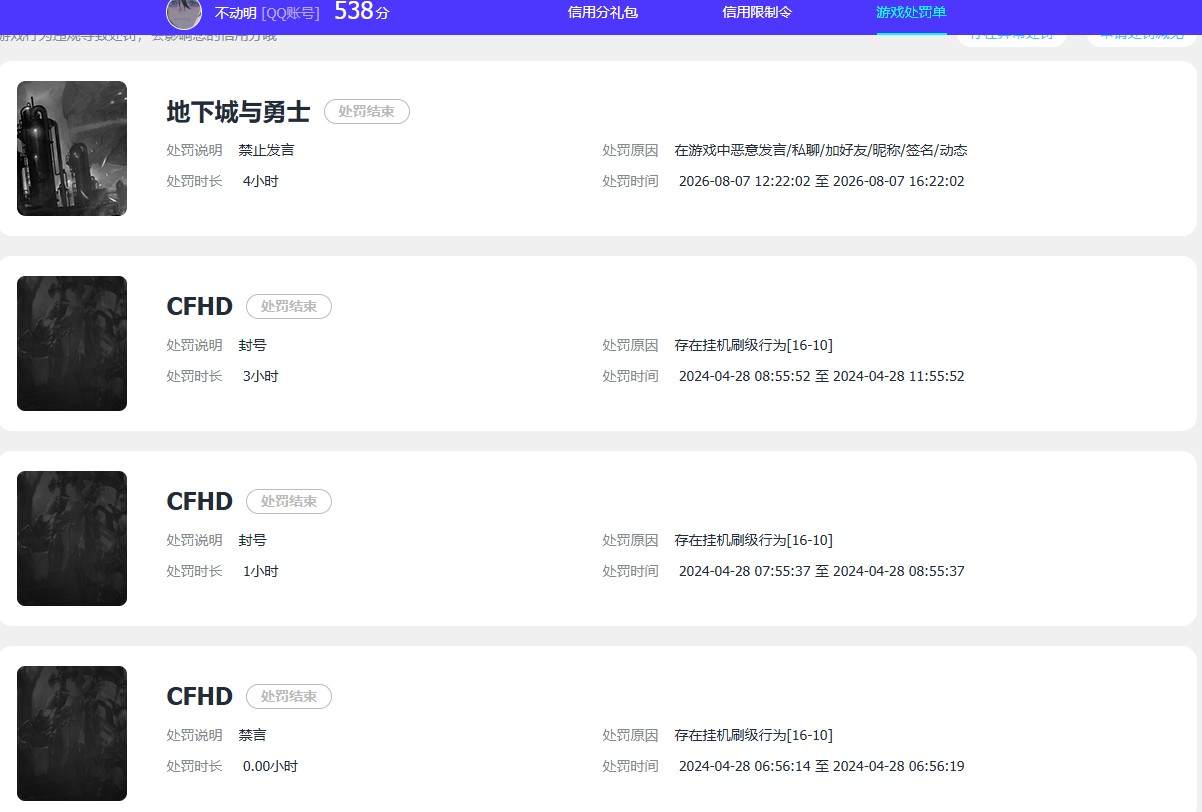Click the 禁言 penalty description

point(252,735)
